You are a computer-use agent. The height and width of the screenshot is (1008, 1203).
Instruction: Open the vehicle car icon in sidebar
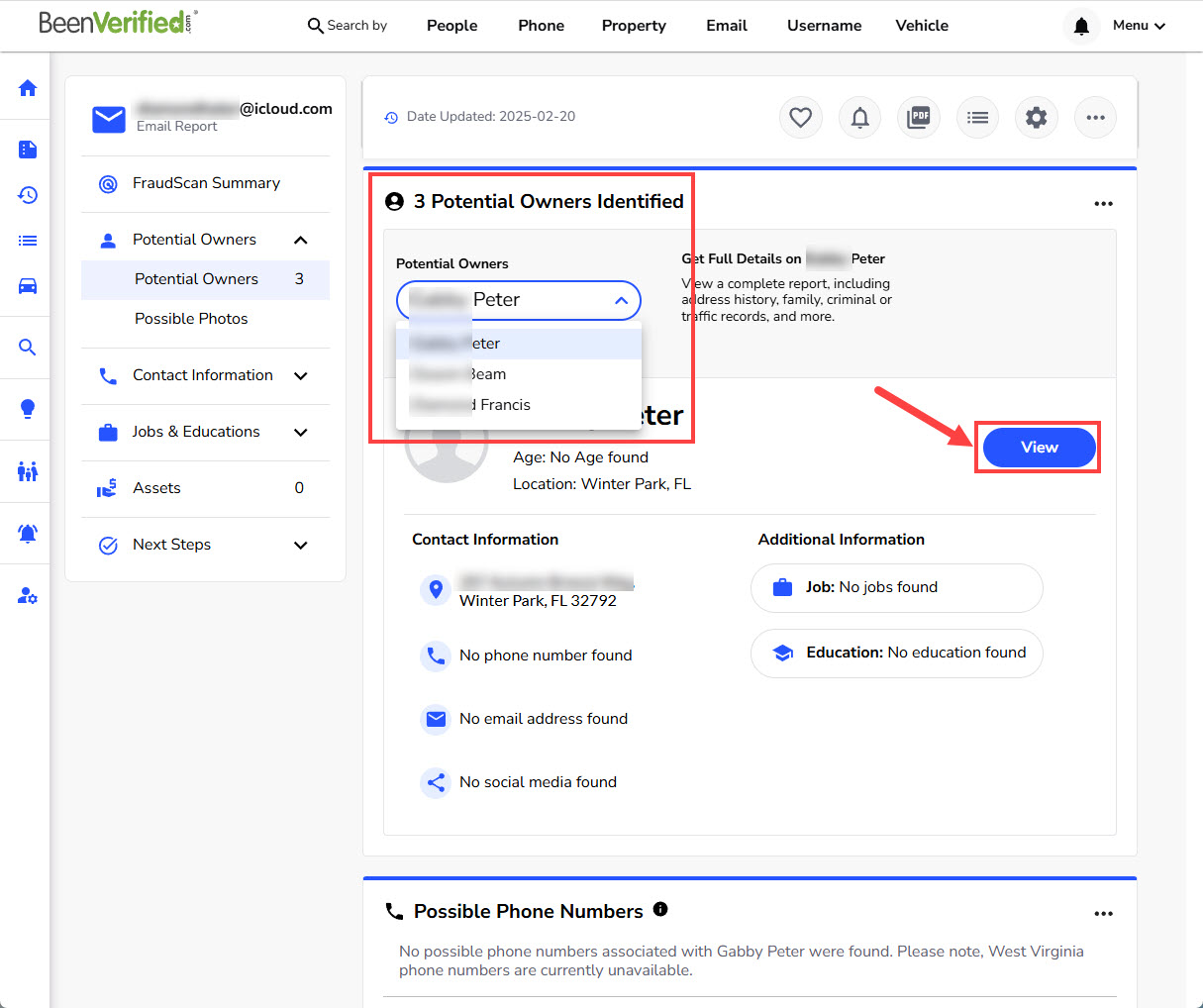(x=28, y=287)
